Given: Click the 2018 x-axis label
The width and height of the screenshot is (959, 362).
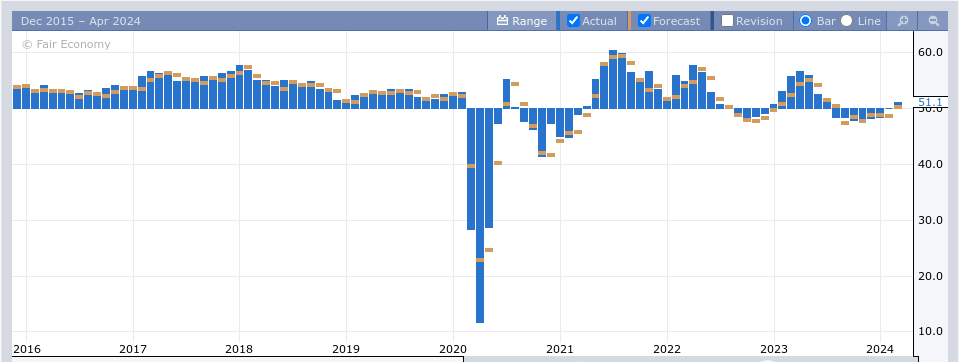Looking at the screenshot, I should tap(239, 349).
